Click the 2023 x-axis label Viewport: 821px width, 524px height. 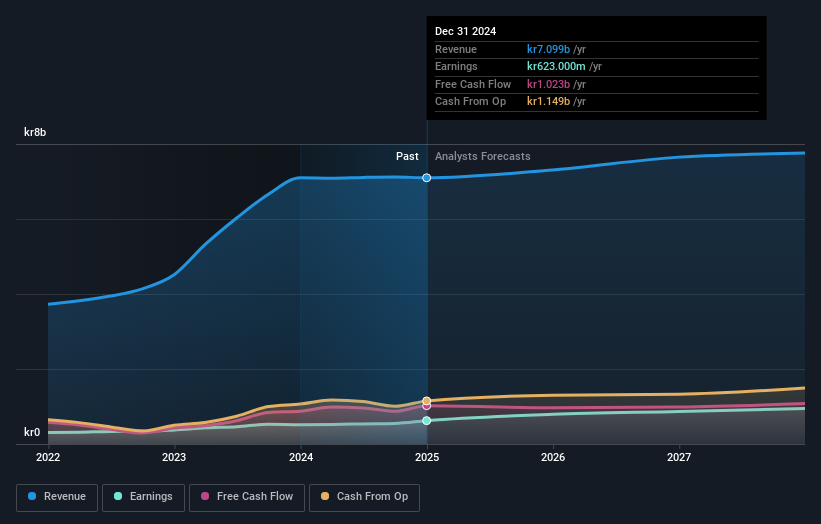click(174, 457)
